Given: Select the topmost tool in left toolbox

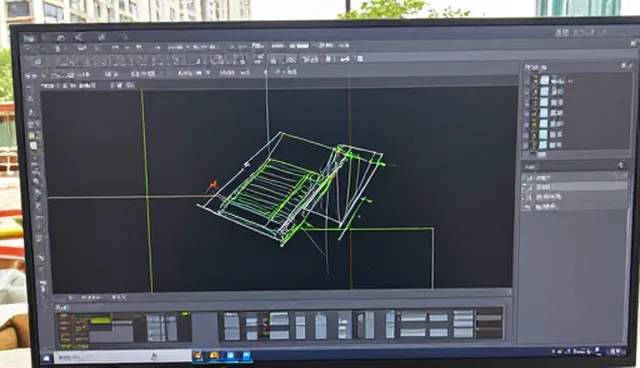Looking at the screenshot, I should (30, 89).
